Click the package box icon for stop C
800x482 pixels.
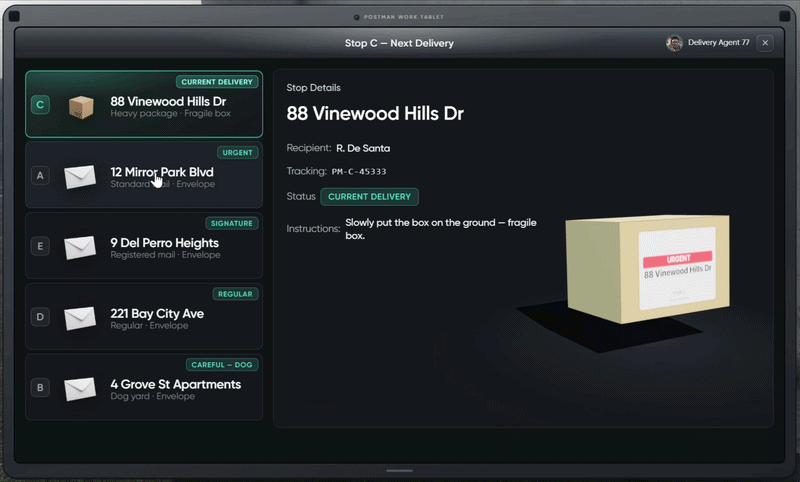[81, 107]
